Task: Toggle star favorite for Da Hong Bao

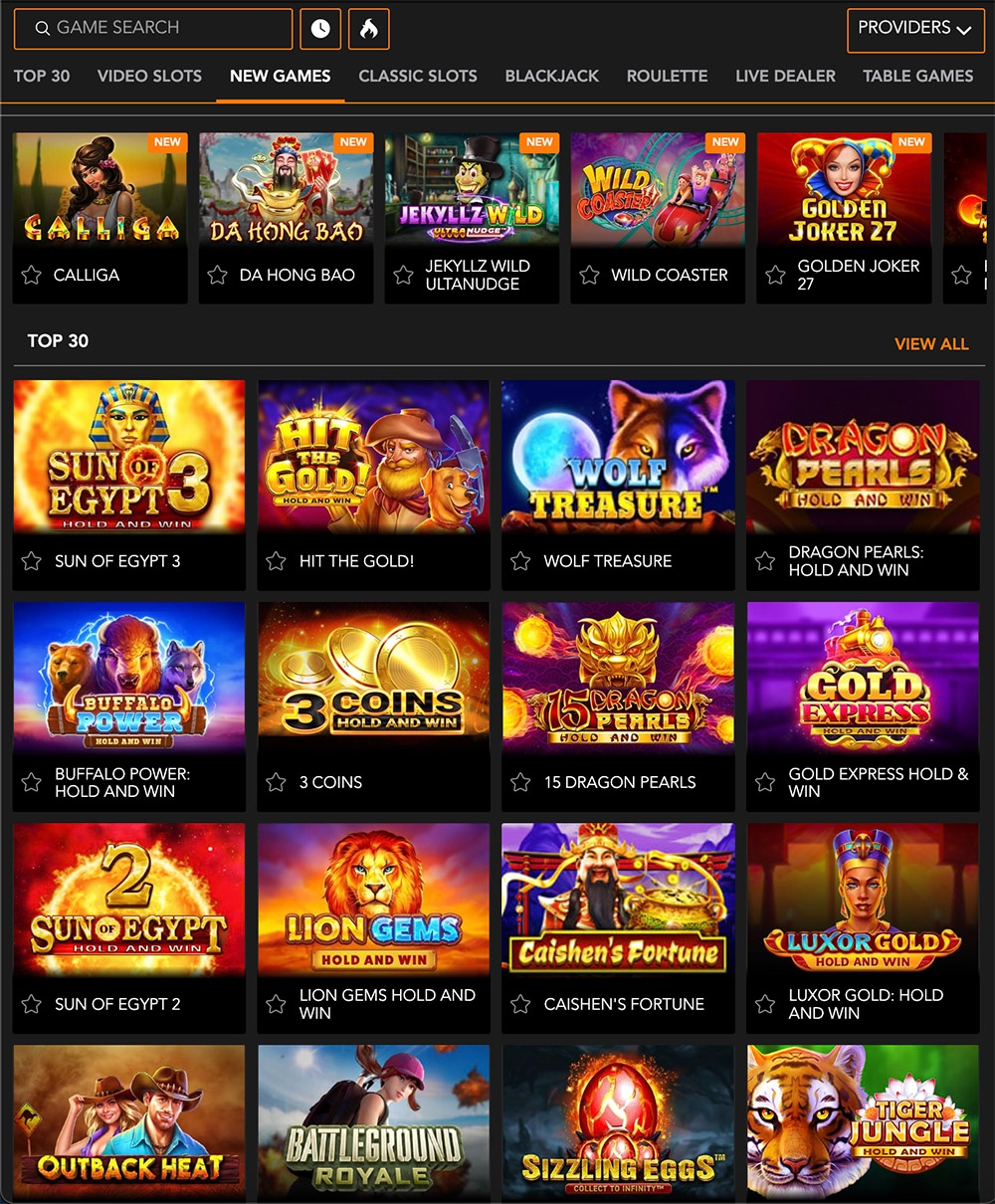Action: (218, 275)
